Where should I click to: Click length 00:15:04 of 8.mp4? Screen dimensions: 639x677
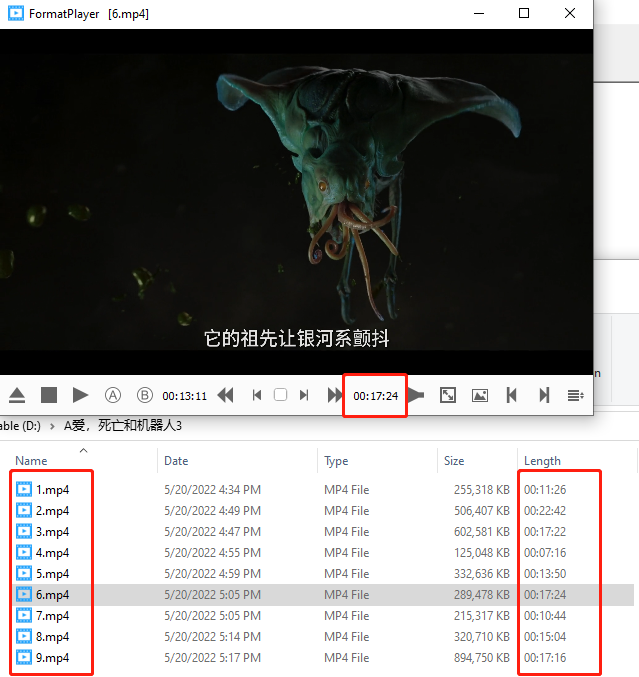tap(545, 636)
